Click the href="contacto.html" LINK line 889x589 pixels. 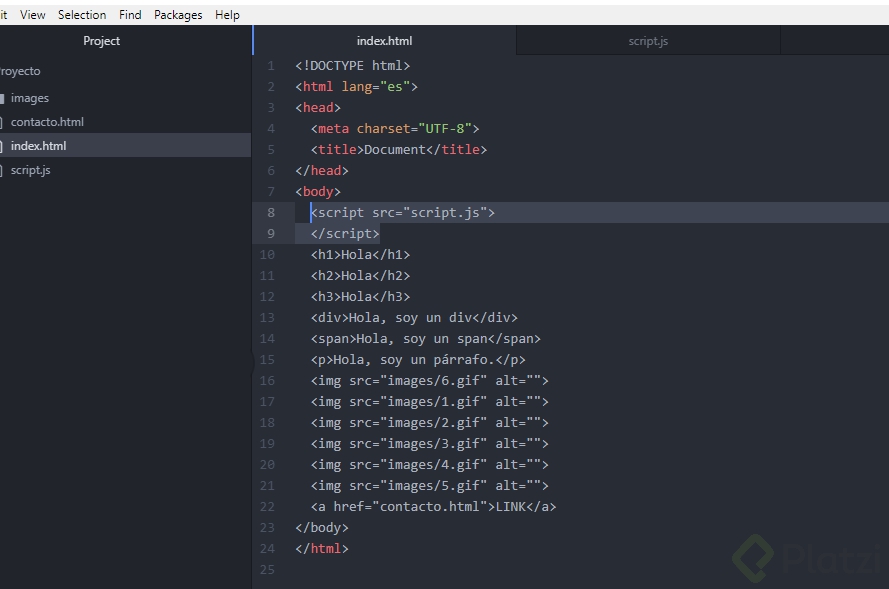[434, 506]
